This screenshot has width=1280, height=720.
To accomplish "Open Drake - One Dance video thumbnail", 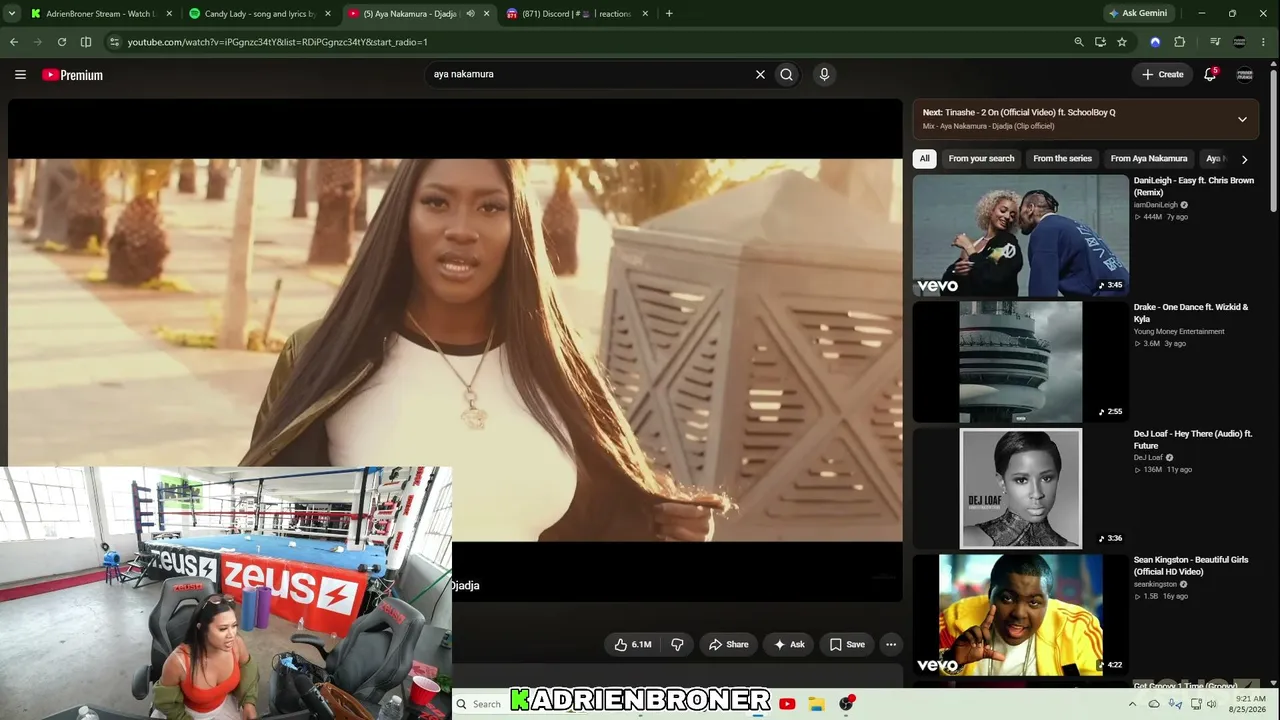I will [1021, 362].
